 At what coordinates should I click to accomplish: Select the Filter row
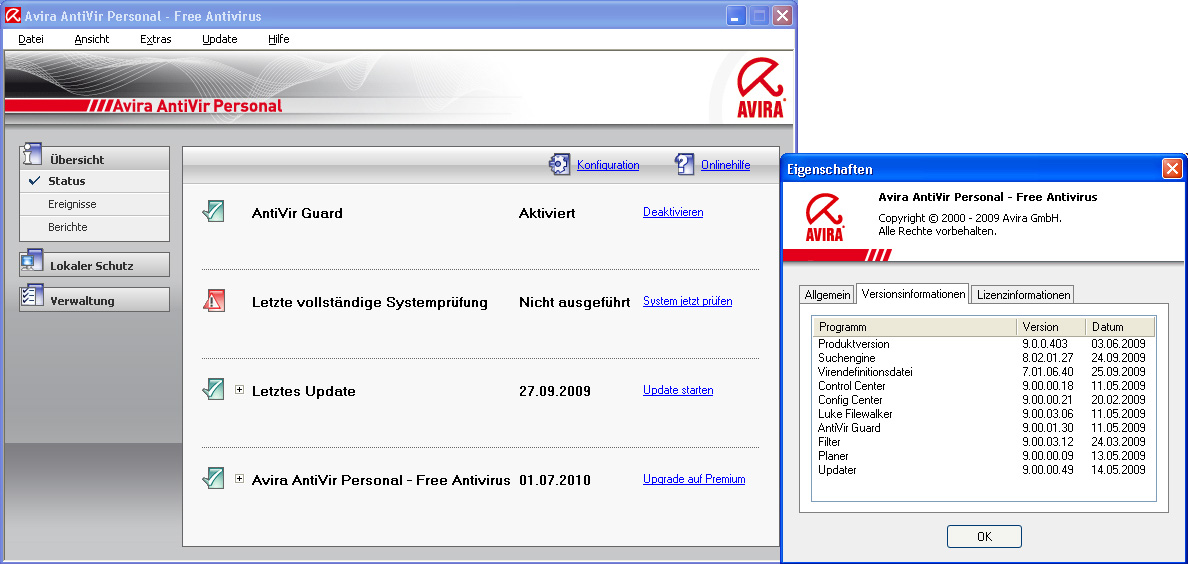point(983,442)
